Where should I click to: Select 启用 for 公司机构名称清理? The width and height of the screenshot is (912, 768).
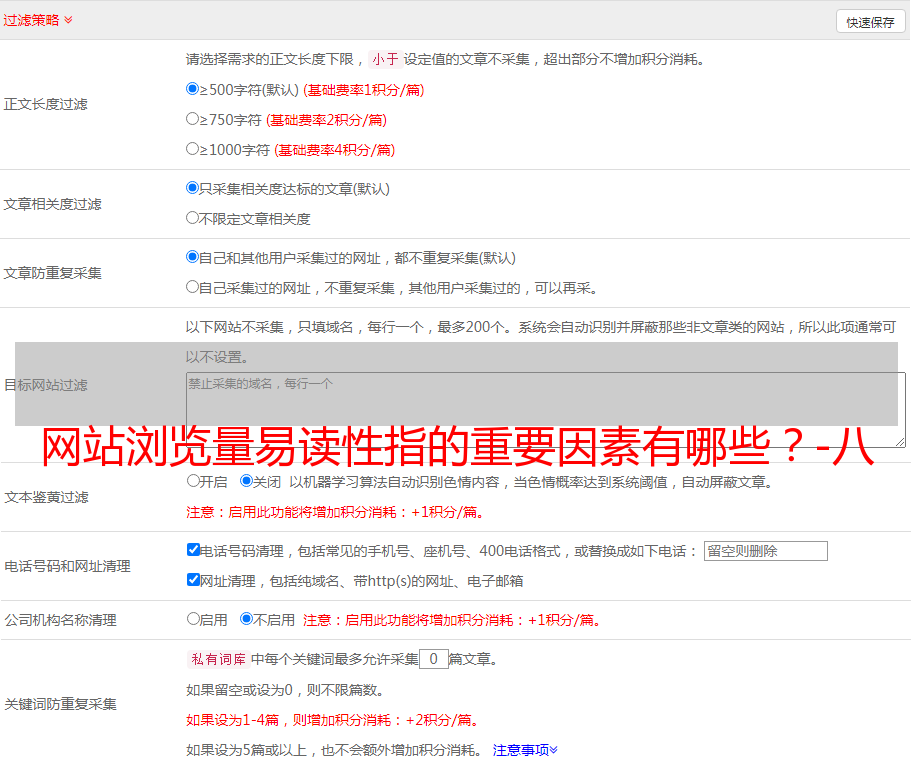pyautogui.click(x=194, y=619)
